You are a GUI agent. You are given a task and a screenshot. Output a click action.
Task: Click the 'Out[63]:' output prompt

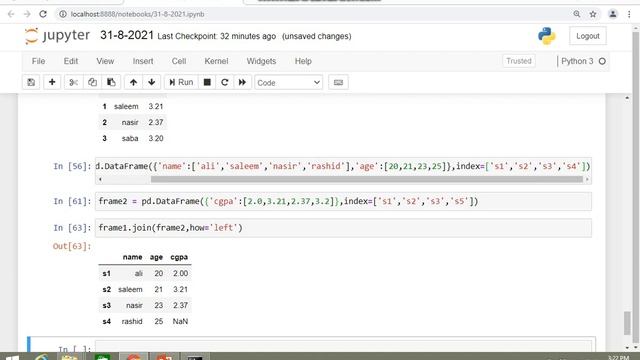click(72, 246)
